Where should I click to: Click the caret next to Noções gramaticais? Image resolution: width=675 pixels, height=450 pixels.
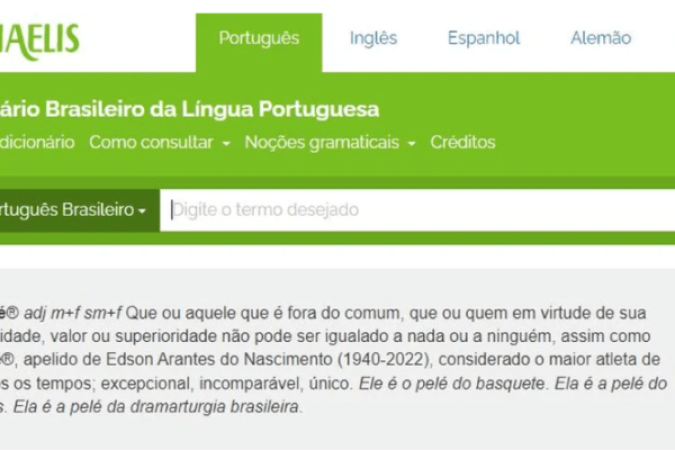point(411,143)
